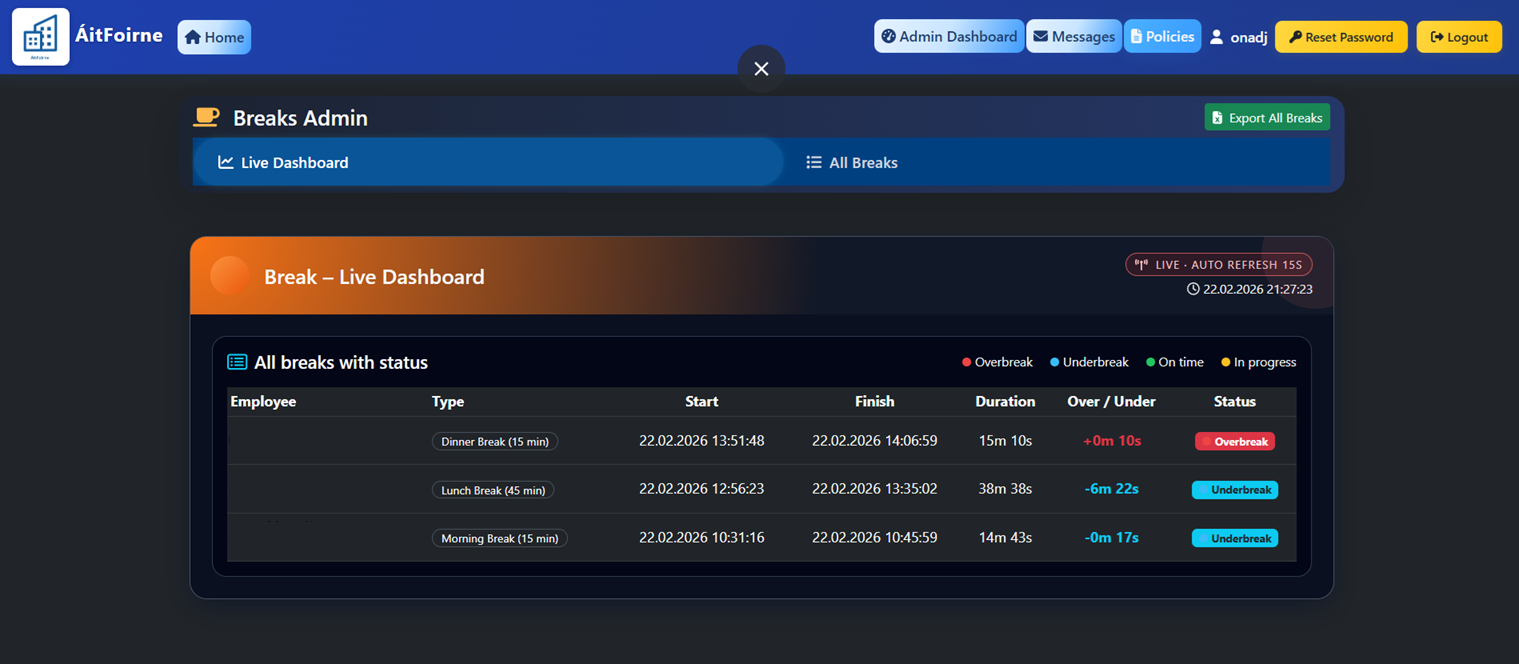Click the coffee cup Breaks Admin icon
Viewport: 1519px width, 664px height.
206,118
